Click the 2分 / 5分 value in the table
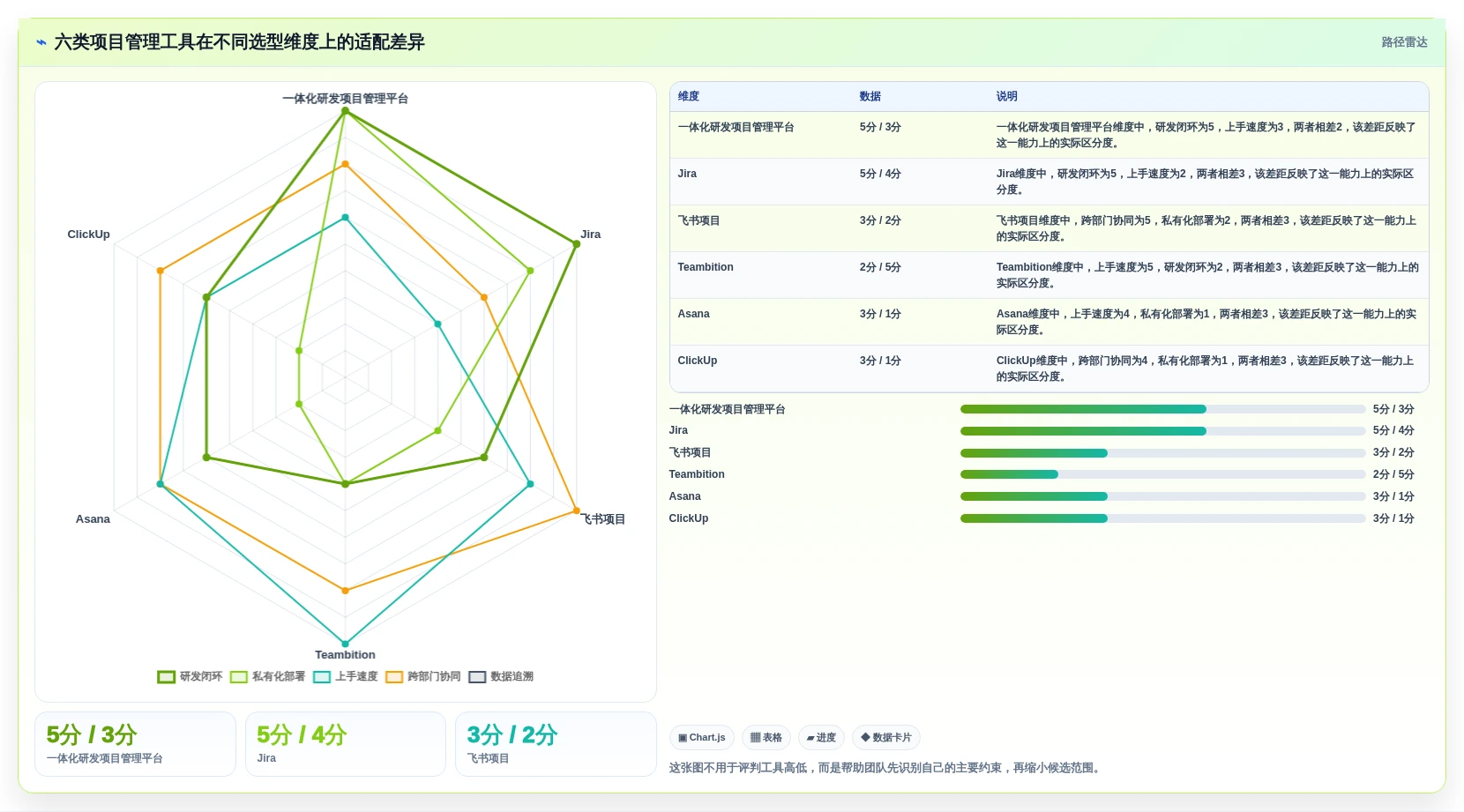This screenshot has width=1464, height=812. 880,267
